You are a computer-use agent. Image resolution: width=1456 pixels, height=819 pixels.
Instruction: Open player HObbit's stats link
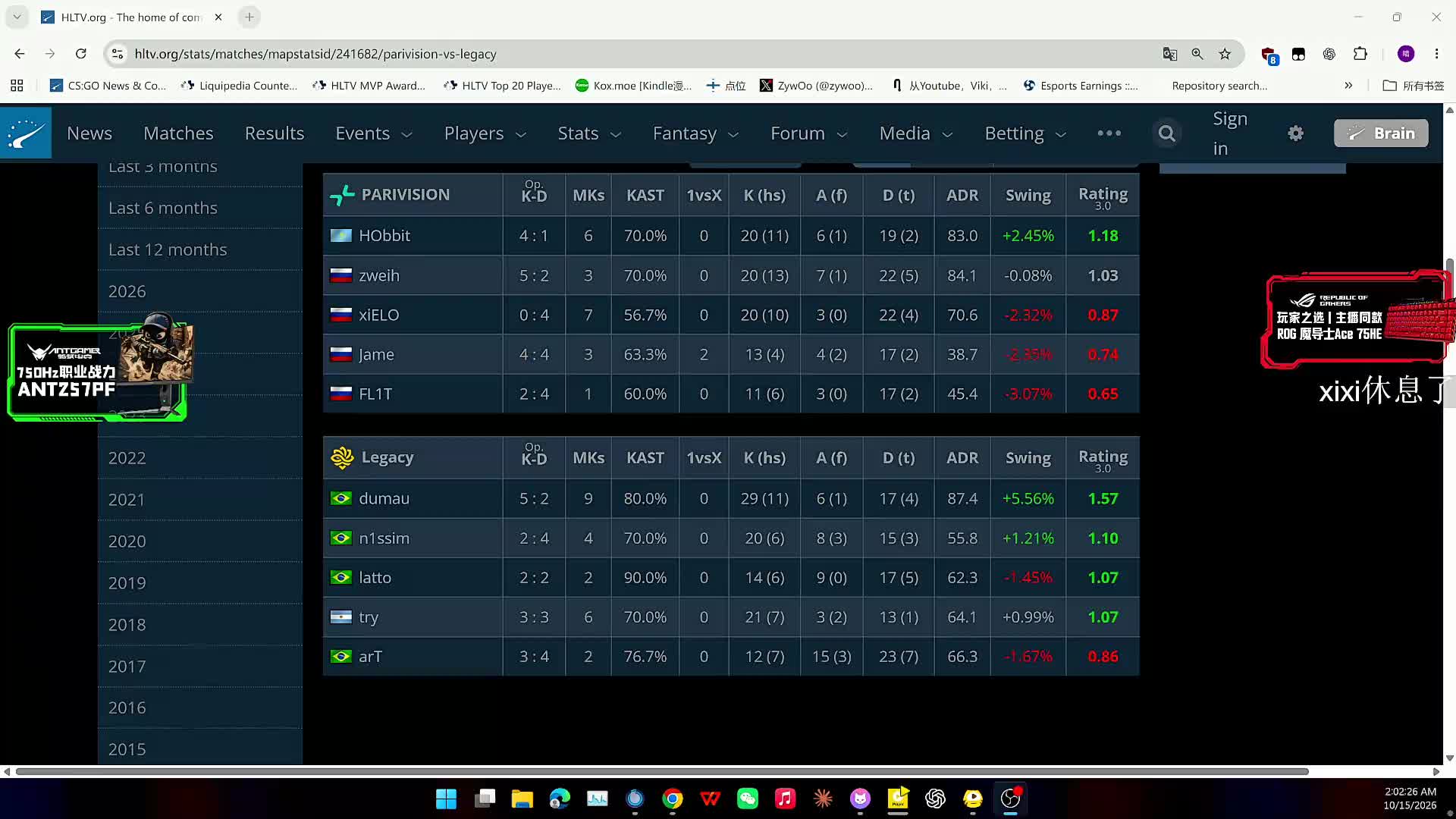click(x=384, y=236)
